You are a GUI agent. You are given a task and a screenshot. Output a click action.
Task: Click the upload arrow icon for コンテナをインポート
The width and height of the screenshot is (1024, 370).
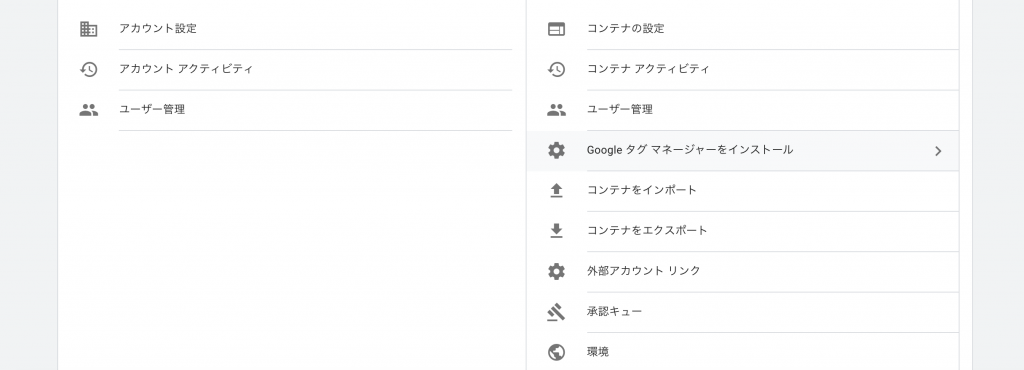click(x=556, y=191)
